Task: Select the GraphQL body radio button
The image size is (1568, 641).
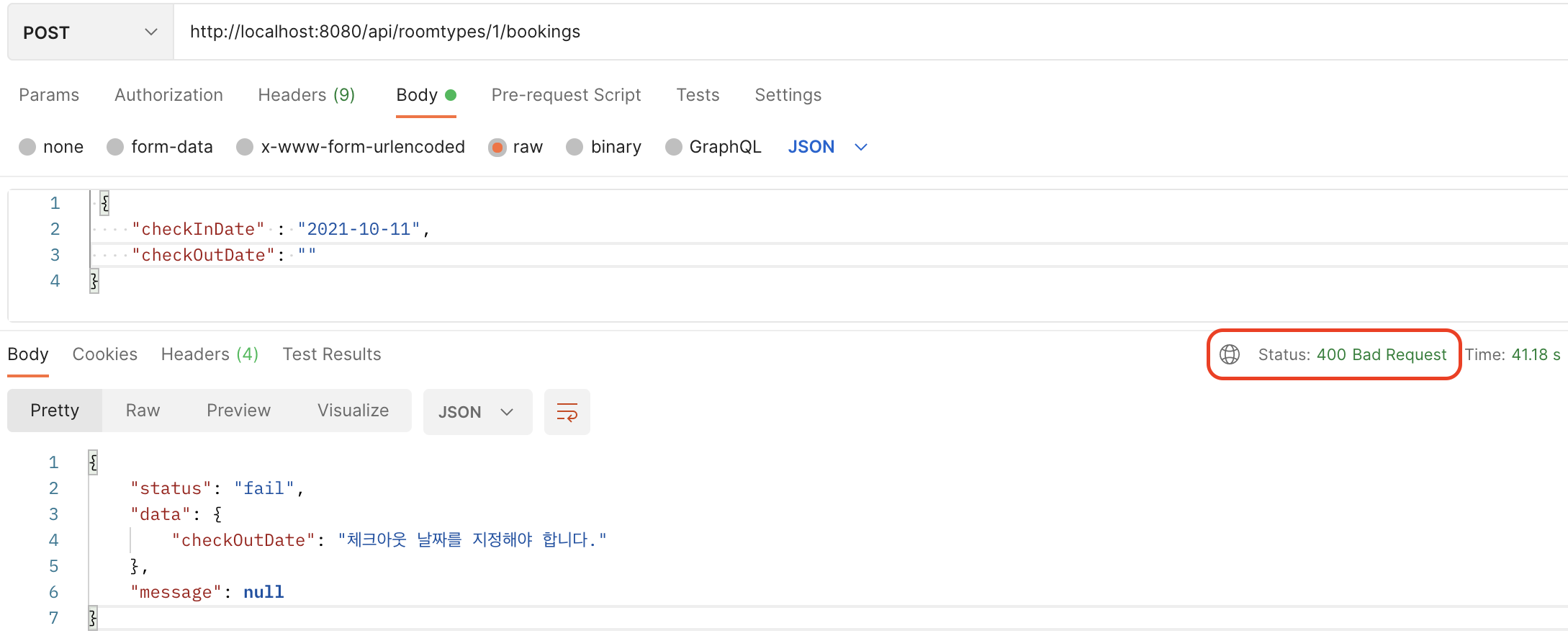Action: 674,147
